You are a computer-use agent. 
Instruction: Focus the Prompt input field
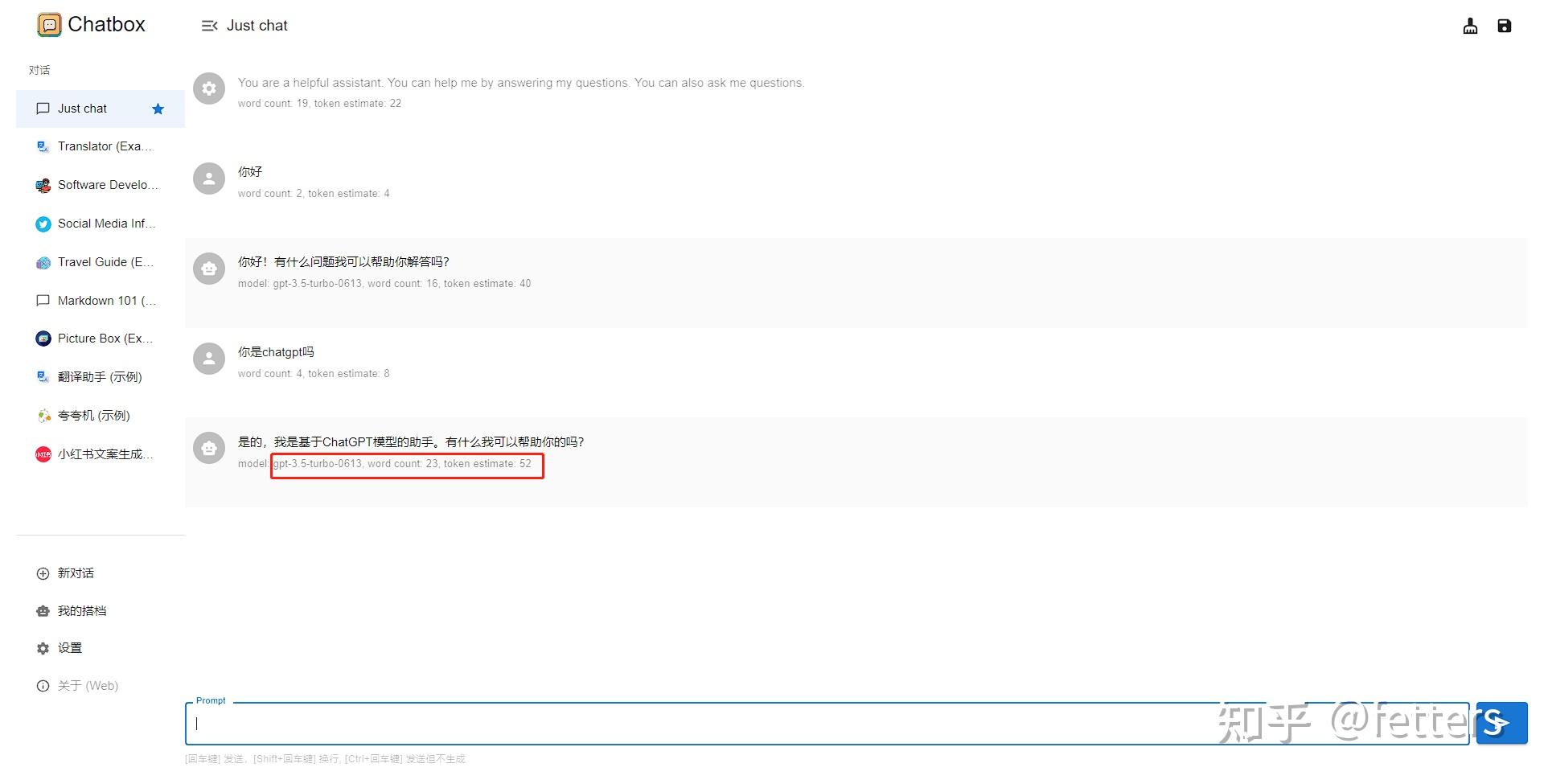point(827,724)
